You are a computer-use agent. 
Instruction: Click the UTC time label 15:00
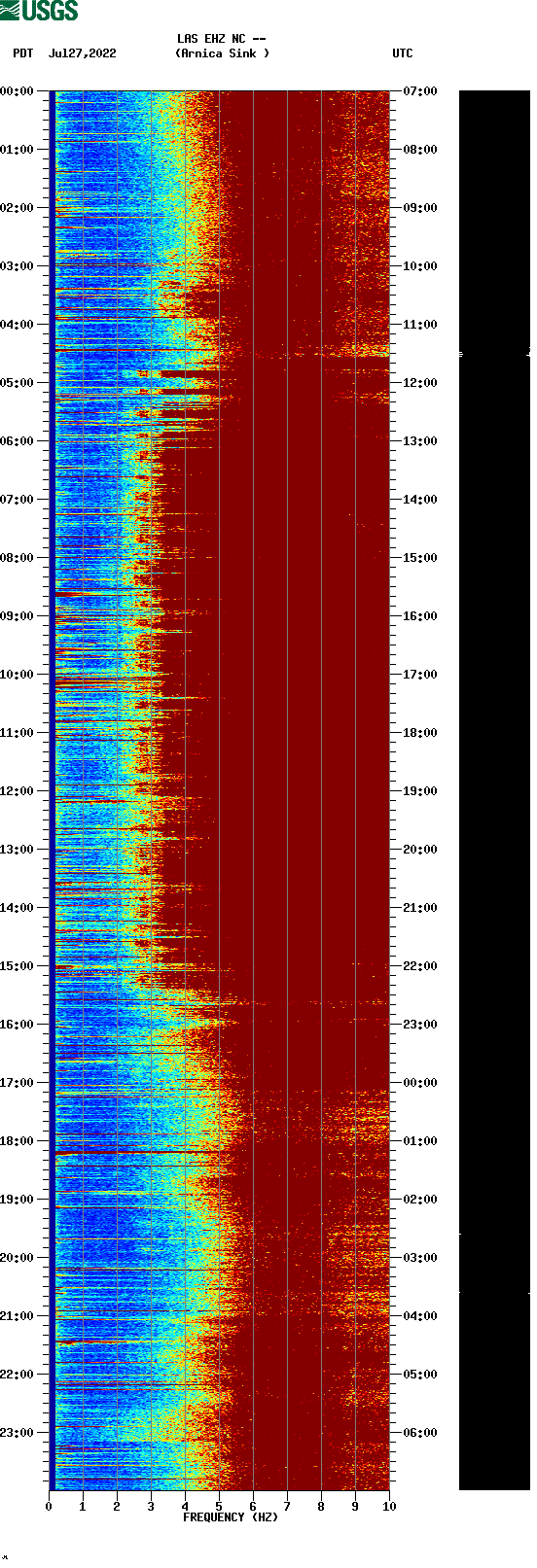point(420,558)
